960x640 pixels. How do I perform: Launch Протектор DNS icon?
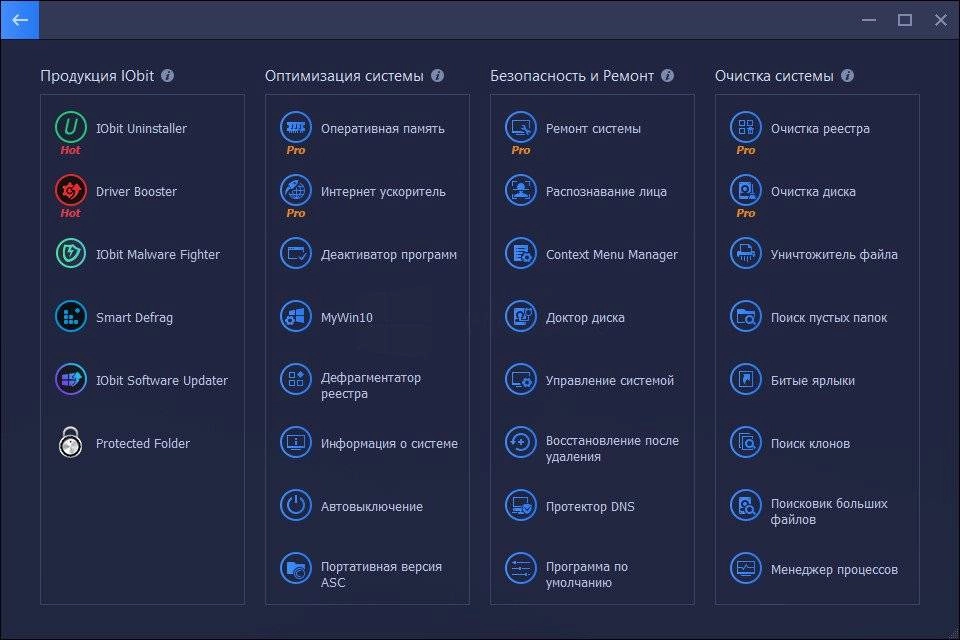[x=521, y=506]
